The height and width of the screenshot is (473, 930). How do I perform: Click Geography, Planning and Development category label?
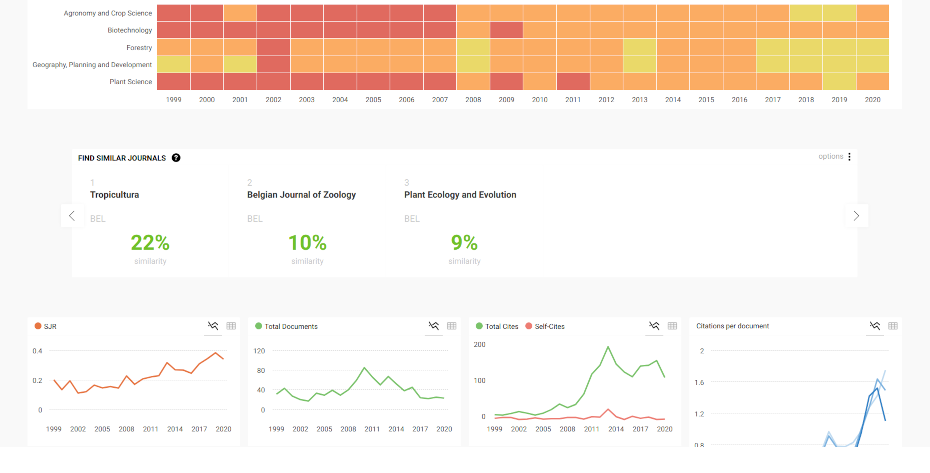pyautogui.click(x=105, y=64)
